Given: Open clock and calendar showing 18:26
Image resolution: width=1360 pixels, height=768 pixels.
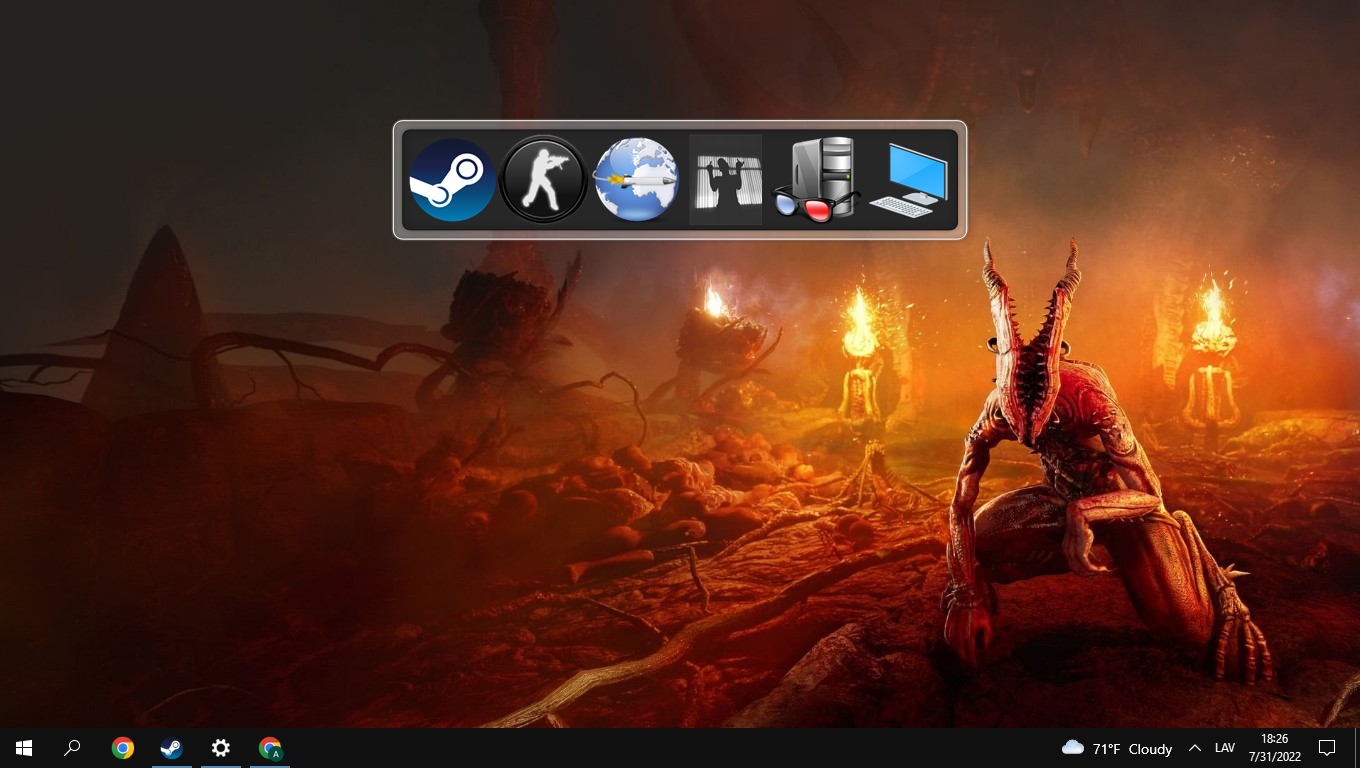Looking at the screenshot, I should point(1275,748).
